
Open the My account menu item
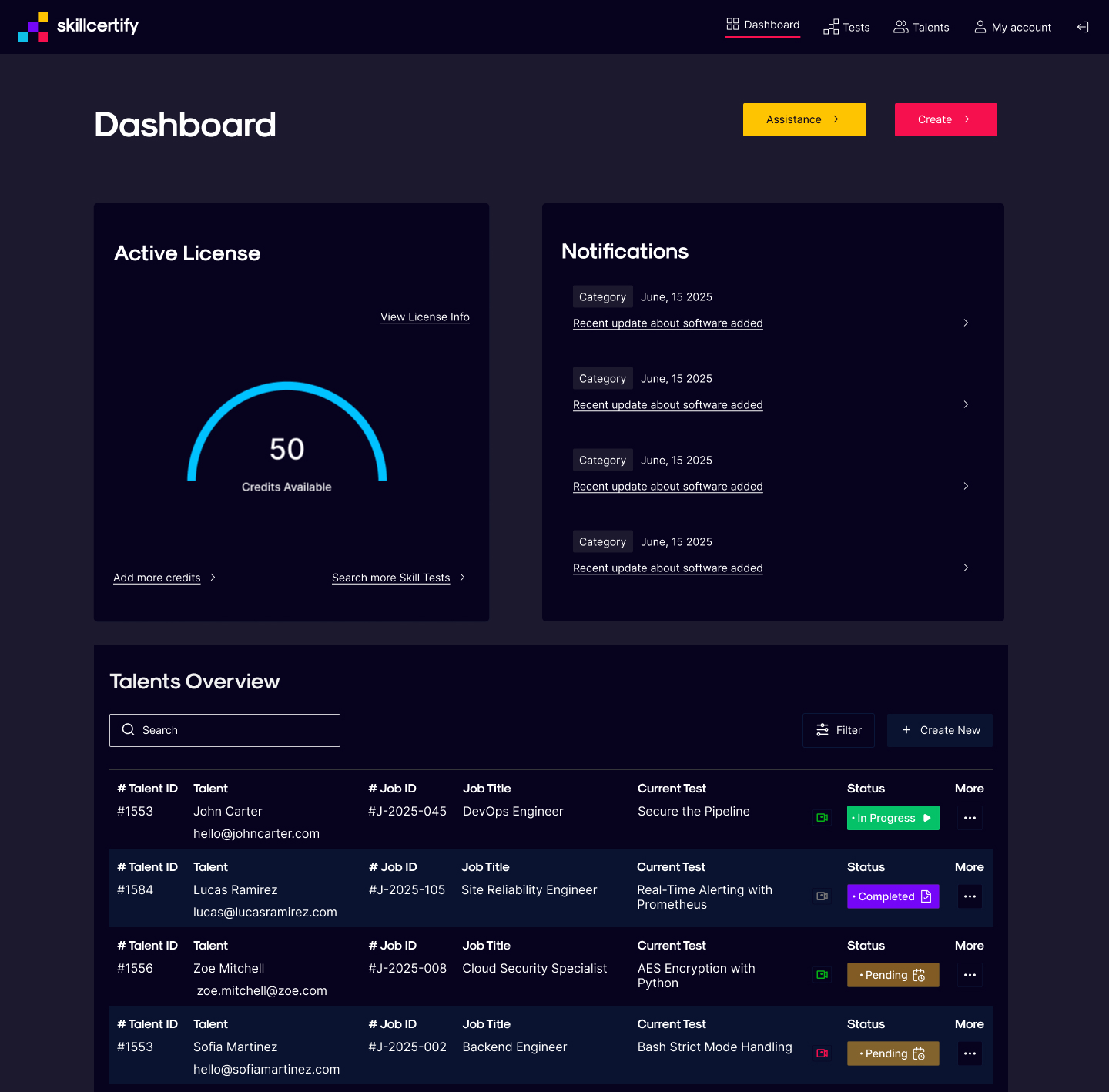click(1013, 28)
